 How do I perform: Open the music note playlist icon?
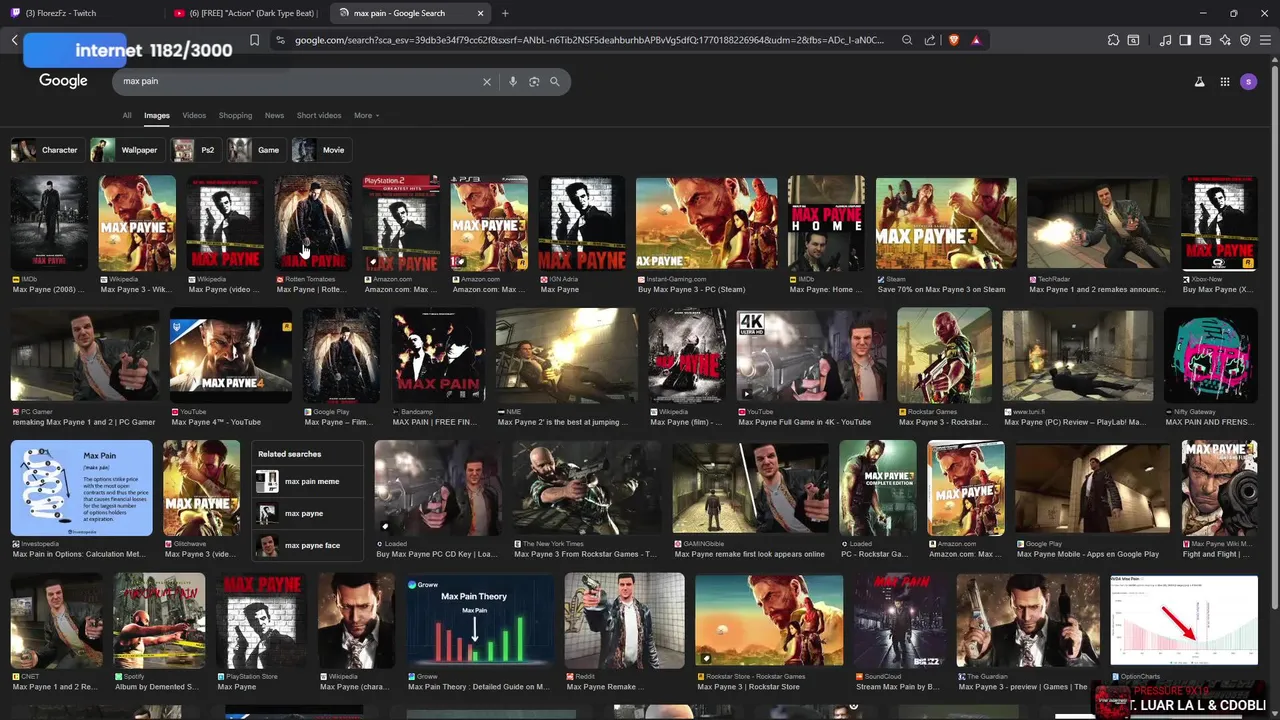click(x=1165, y=40)
